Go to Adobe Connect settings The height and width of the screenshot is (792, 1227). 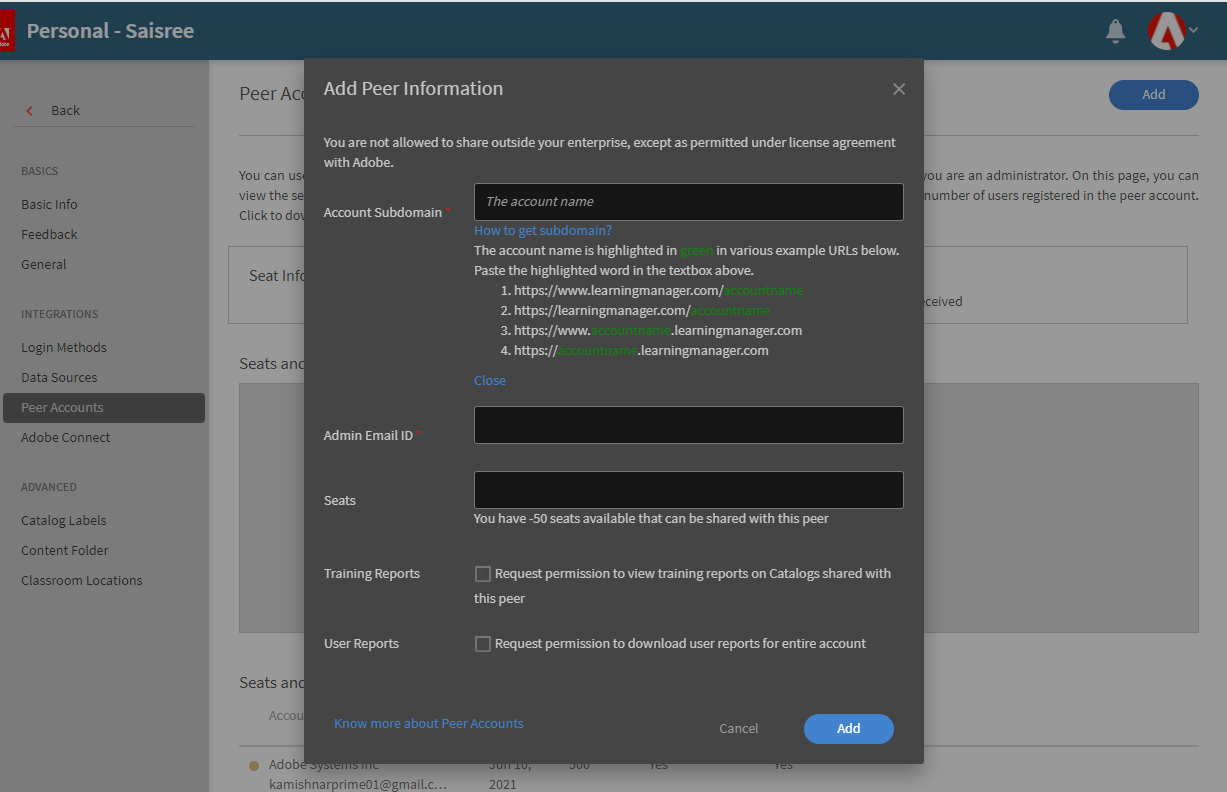pyautogui.click(x=66, y=438)
